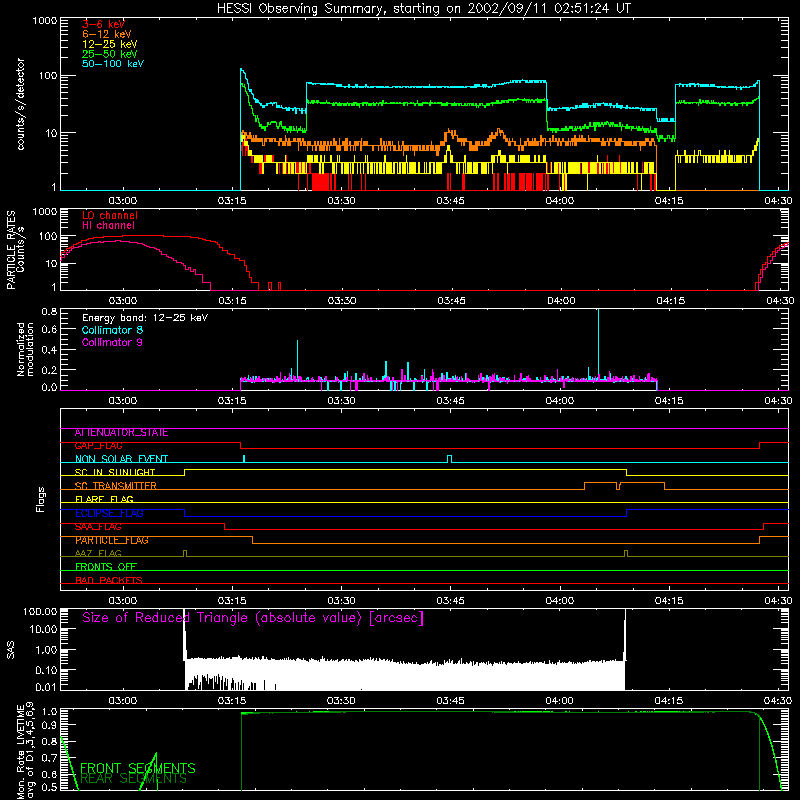Select the 3-6 keV legend label
This screenshot has height=800, width=800.
(104, 24)
